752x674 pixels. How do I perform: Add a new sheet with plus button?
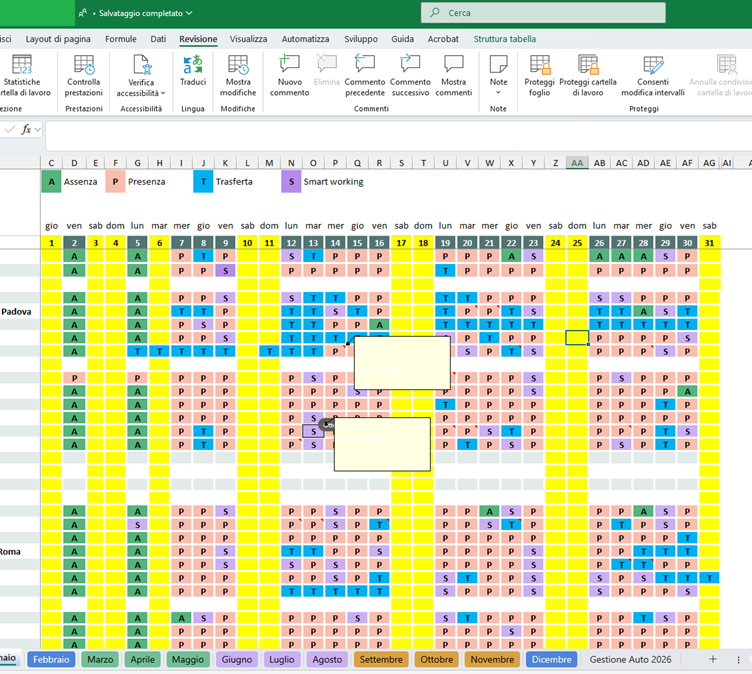click(x=713, y=659)
